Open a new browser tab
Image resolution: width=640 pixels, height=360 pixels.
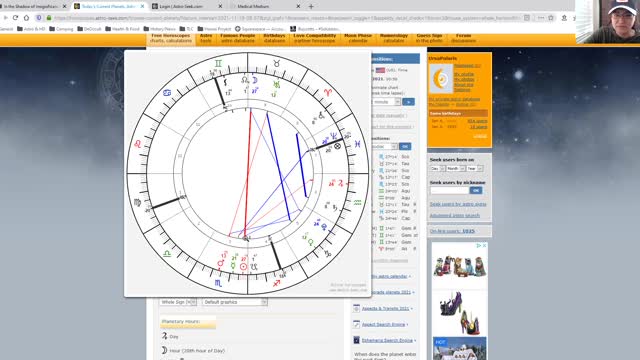[311, 7]
